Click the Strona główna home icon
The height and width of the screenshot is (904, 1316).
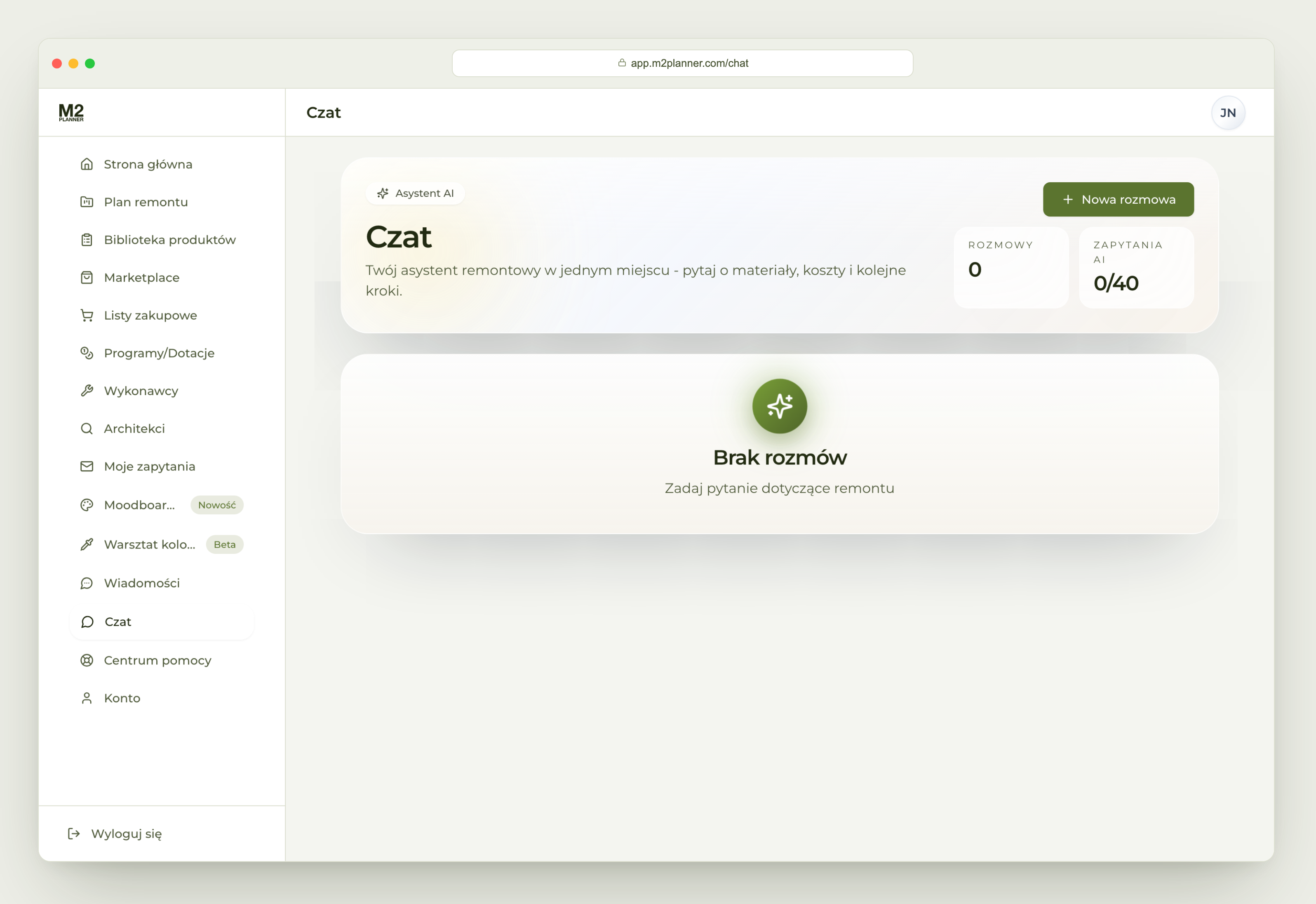pyautogui.click(x=87, y=164)
